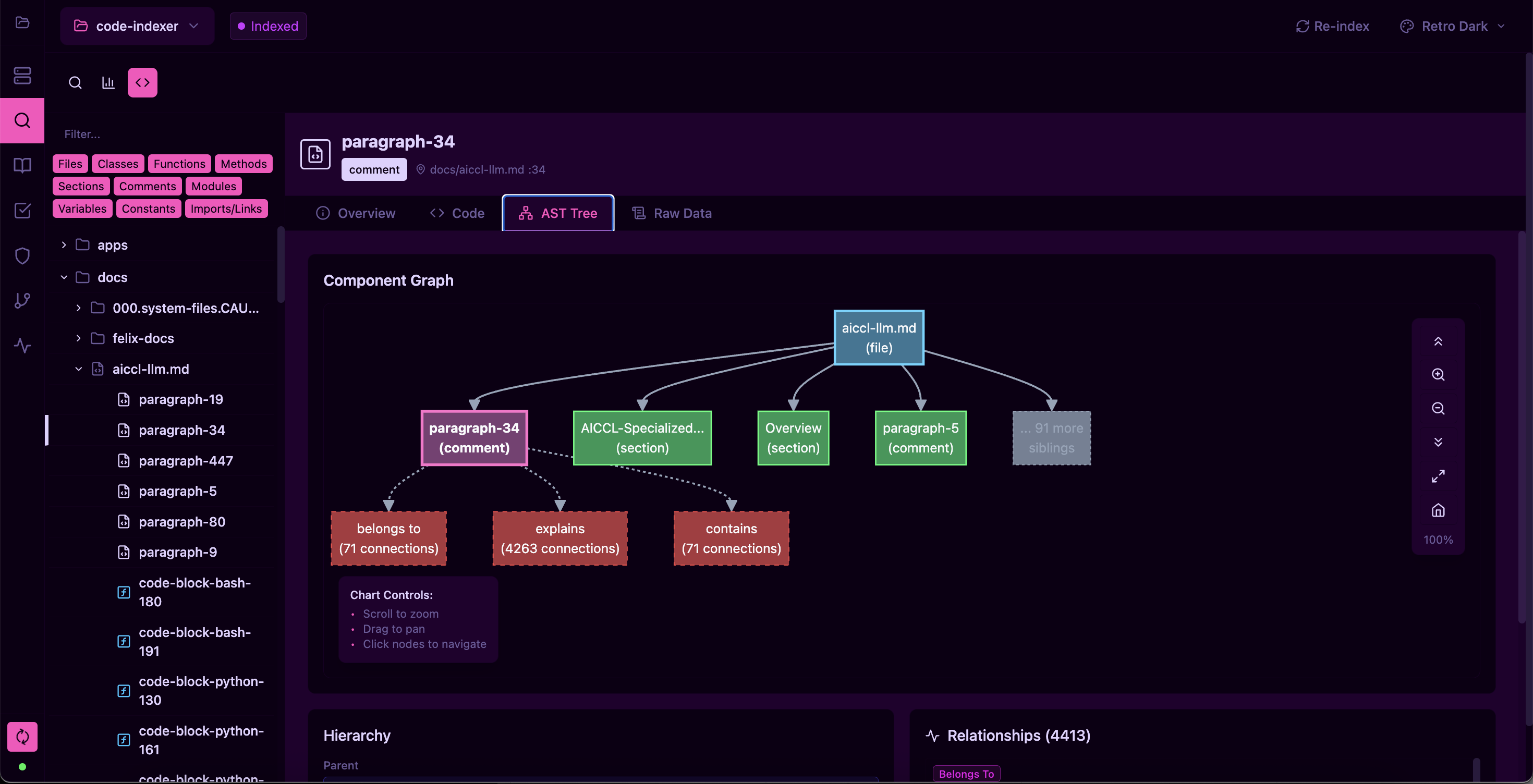Viewport: 1533px width, 784px height.
Task: Toggle the Imports/Links filter chip
Action: [226, 209]
